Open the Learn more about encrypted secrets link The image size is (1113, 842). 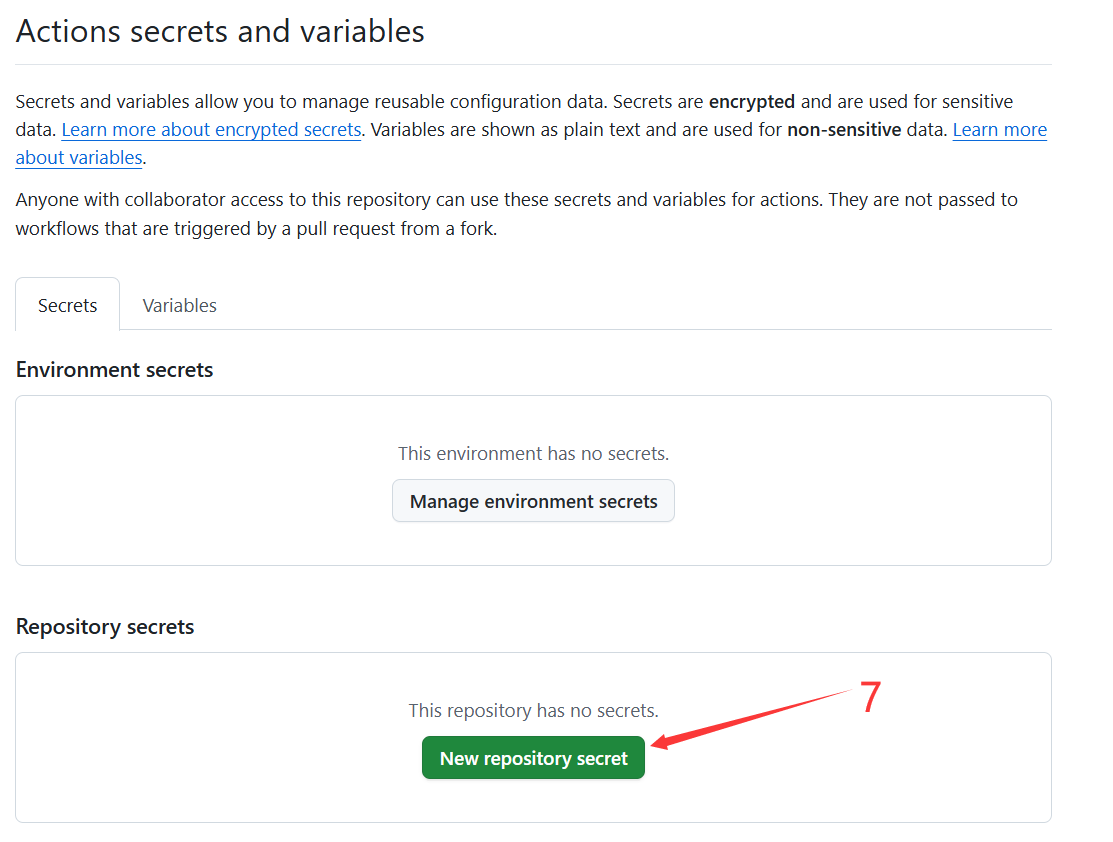click(211, 130)
